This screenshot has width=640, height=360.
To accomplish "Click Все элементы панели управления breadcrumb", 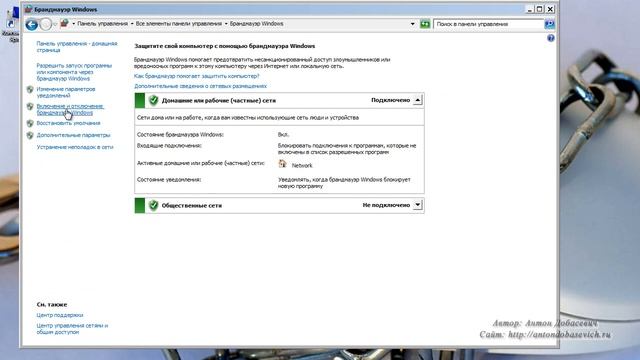I will click(179, 24).
